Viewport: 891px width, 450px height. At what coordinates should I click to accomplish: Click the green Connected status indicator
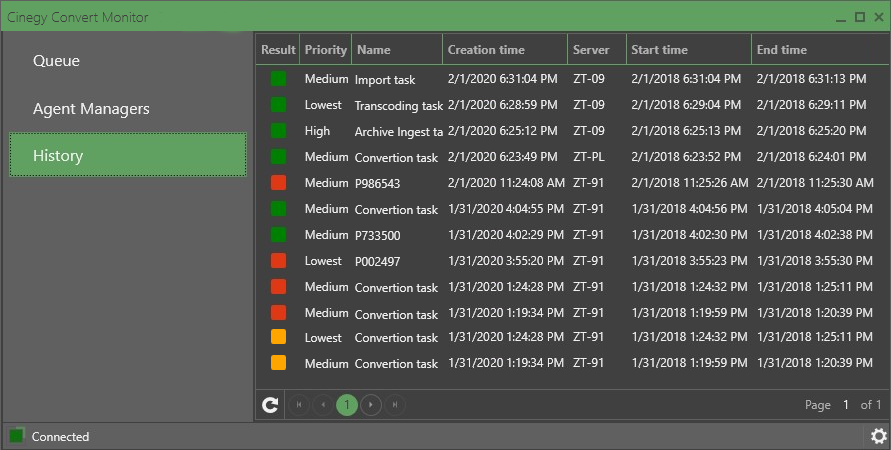(x=16, y=436)
